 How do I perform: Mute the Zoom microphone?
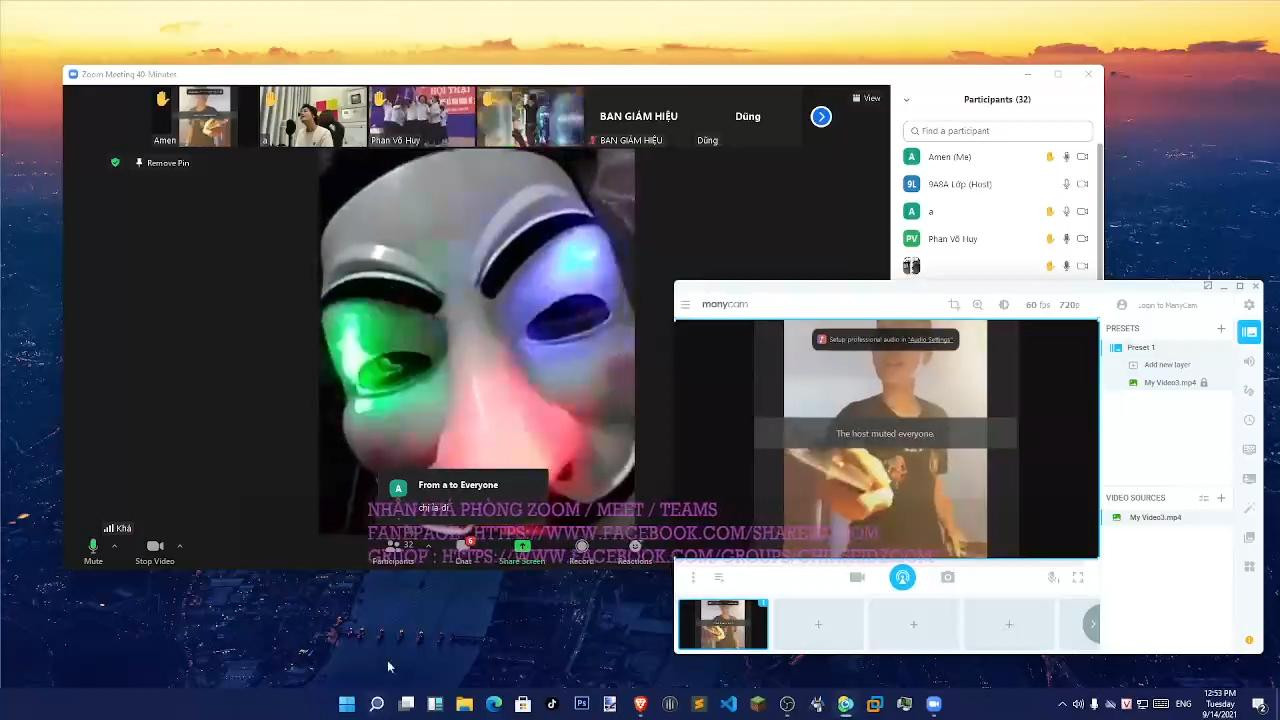pos(93,549)
